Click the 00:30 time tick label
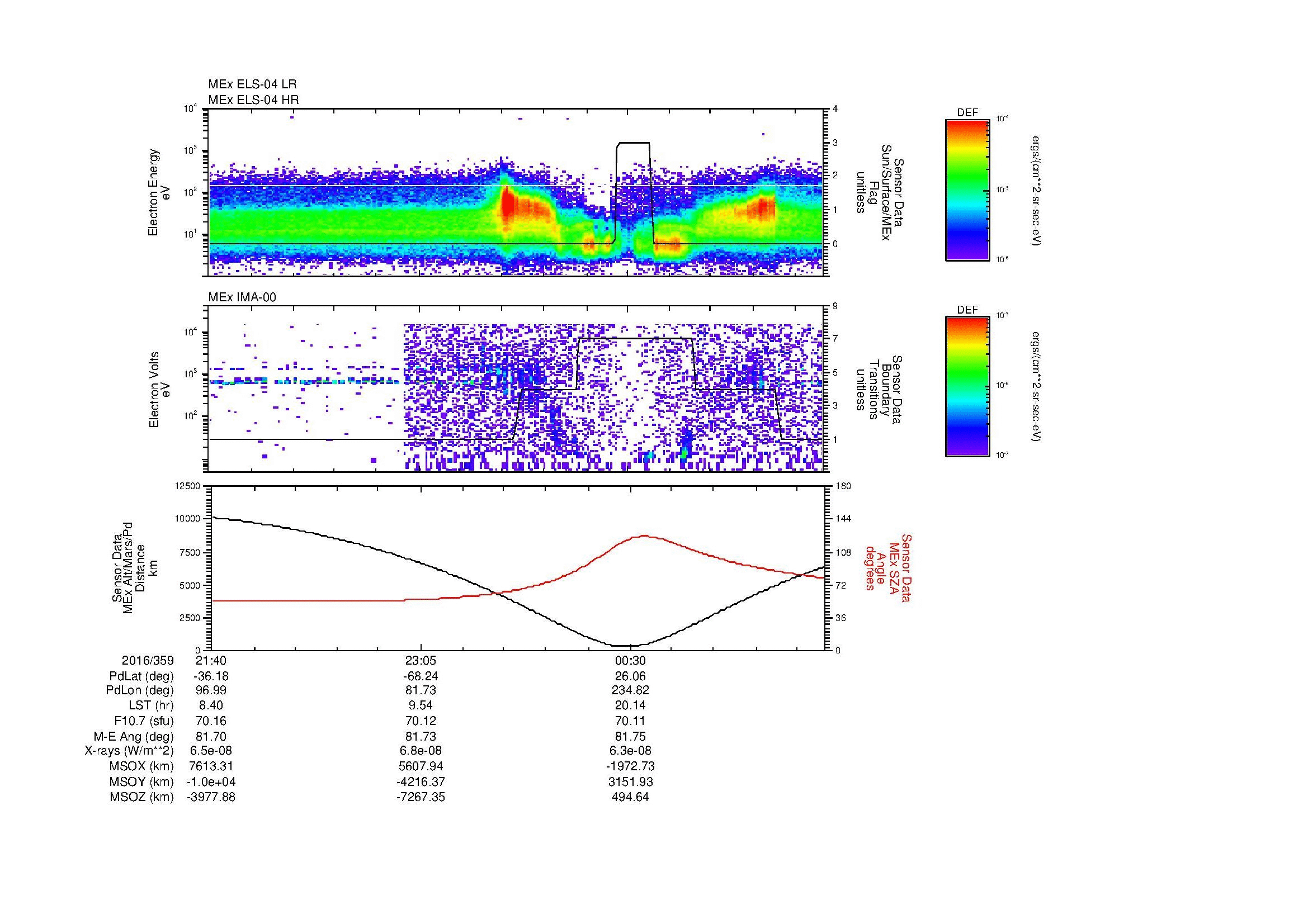 pyautogui.click(x=630, y=660)
